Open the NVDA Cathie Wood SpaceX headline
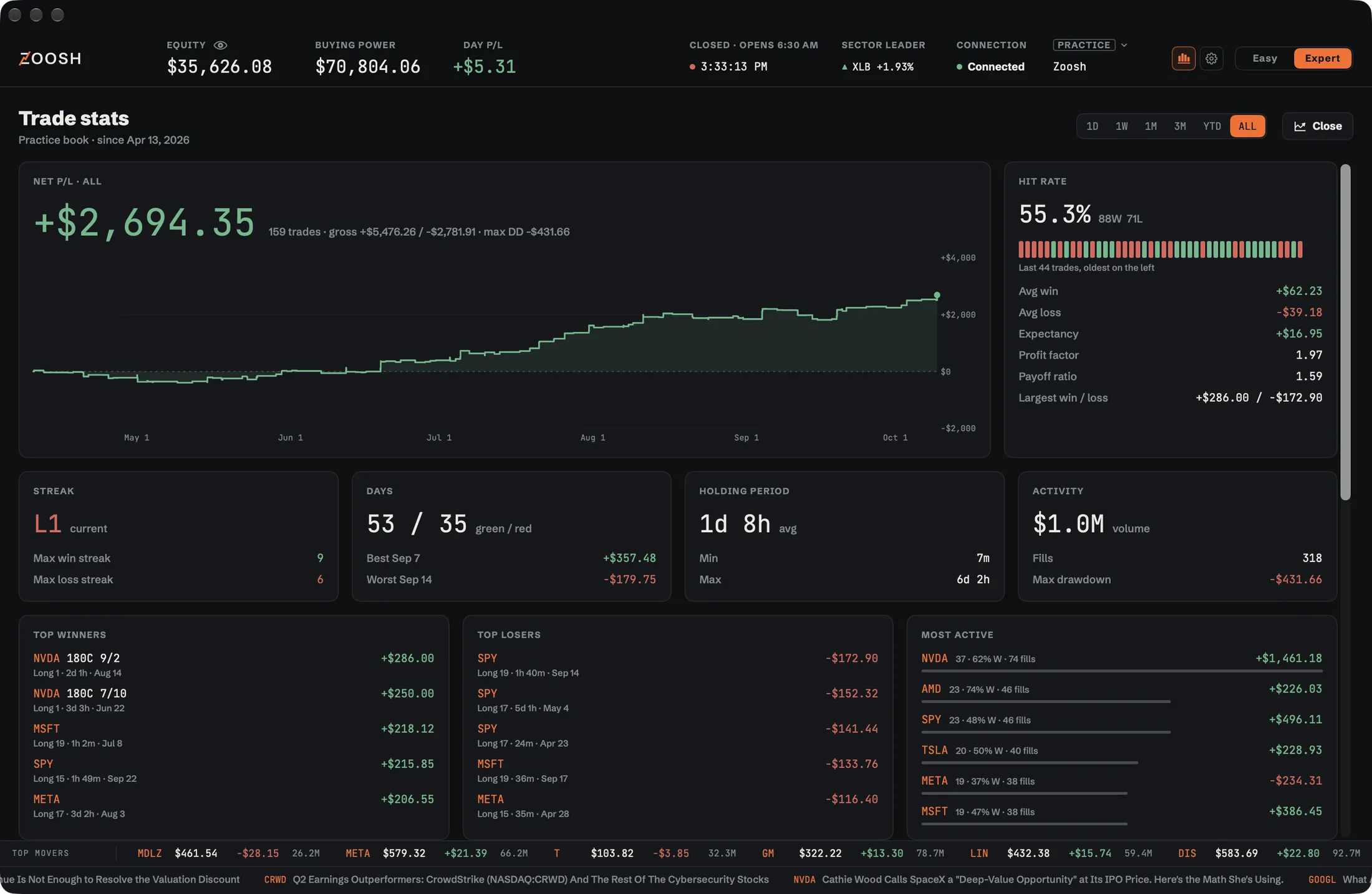Image resolution: width=1372 pixels, height=894 pixels. point(1038,879)
